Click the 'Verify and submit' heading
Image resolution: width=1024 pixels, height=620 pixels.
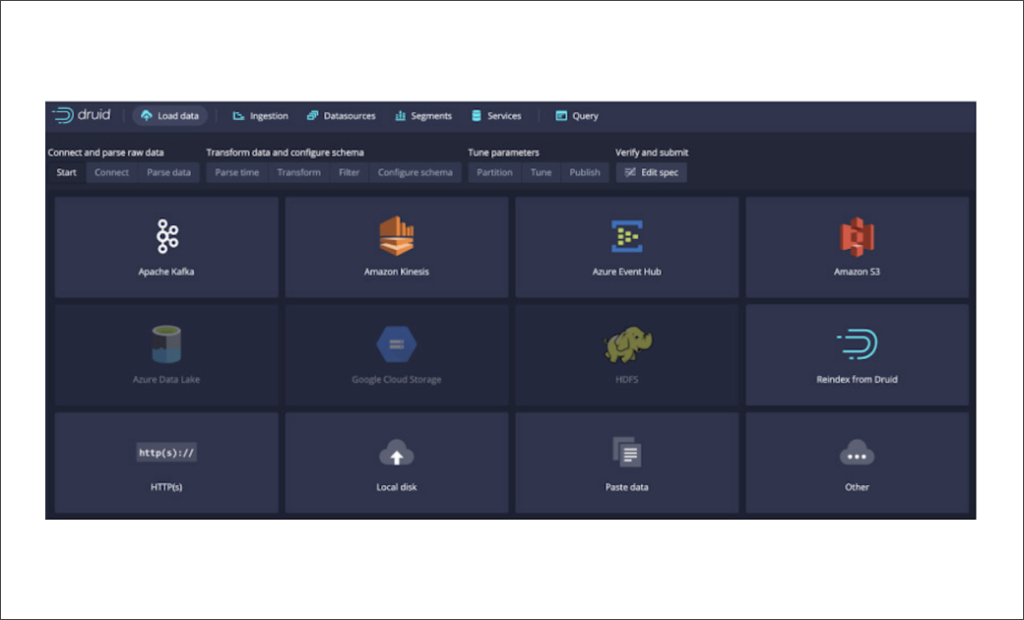(652, 153)
